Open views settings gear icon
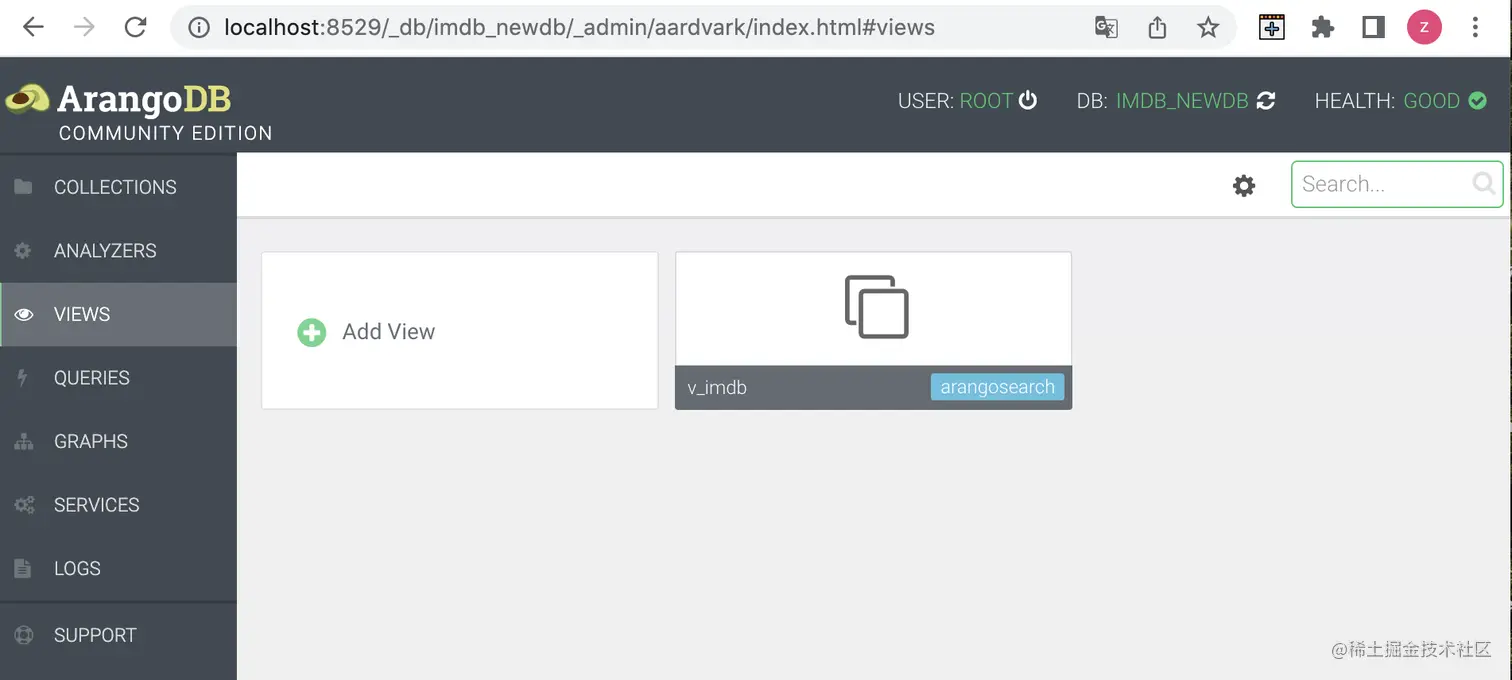This screenshot has width=1512, height=680. [x=1244, y=185]
